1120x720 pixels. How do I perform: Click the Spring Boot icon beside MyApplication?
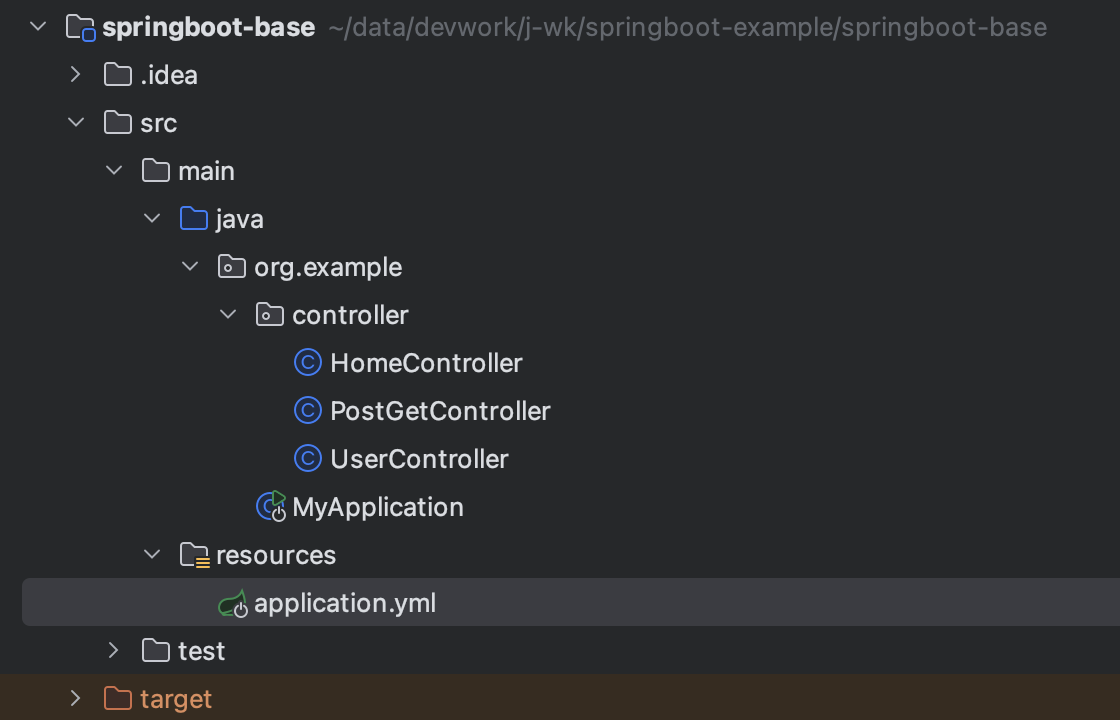[270, 507]
